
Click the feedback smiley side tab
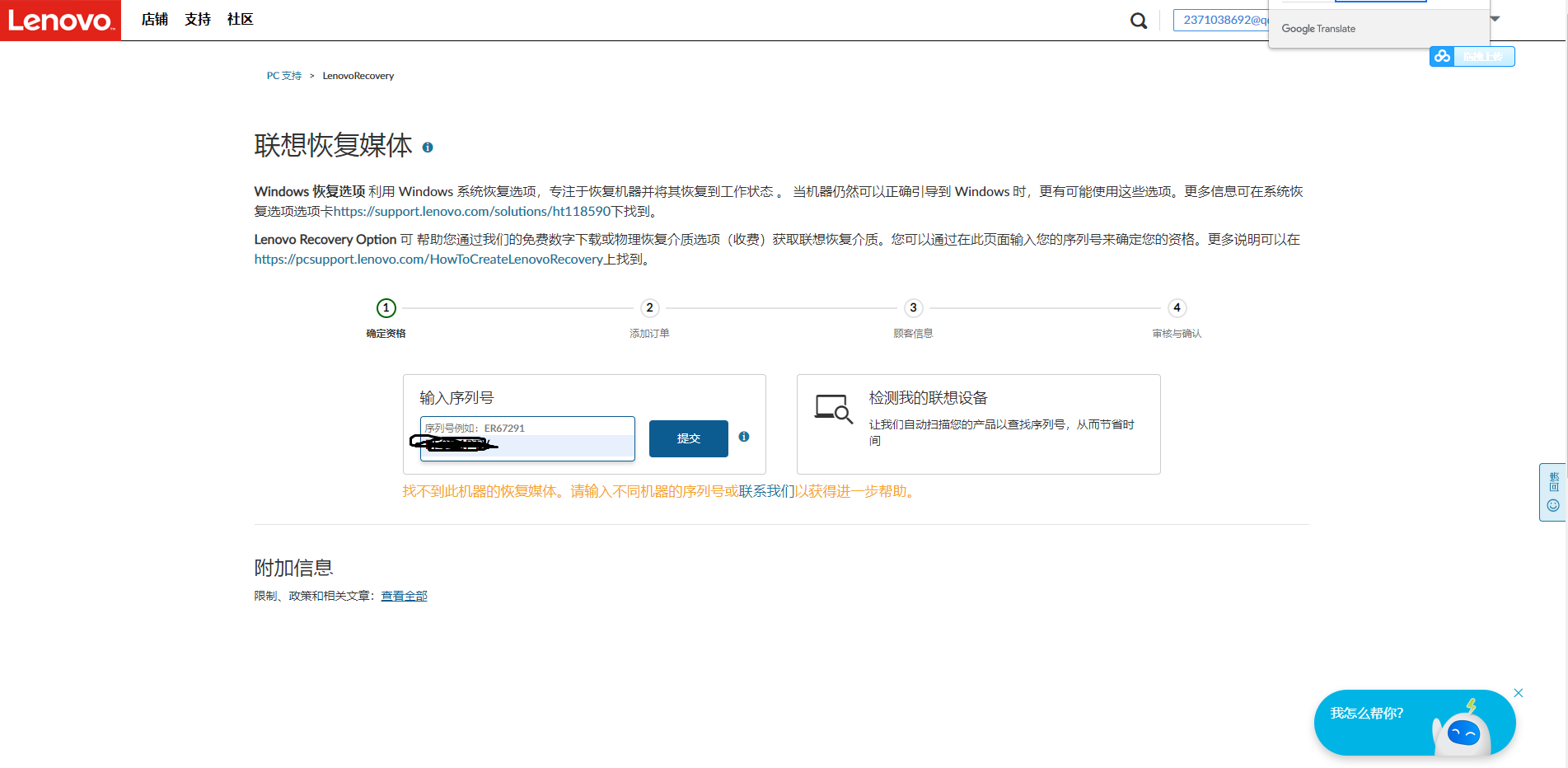[1553, 492]
